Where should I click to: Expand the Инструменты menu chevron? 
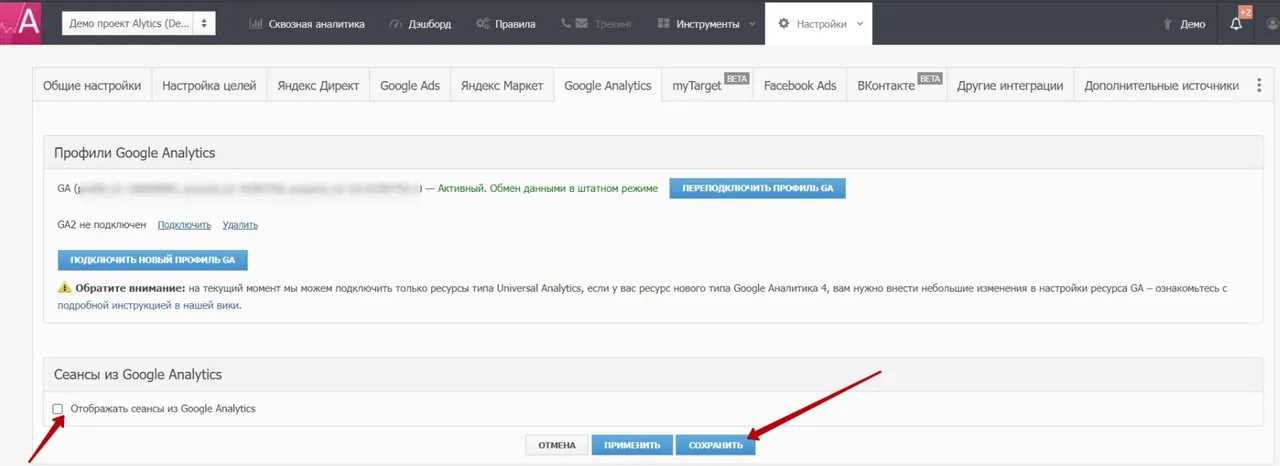752,24
